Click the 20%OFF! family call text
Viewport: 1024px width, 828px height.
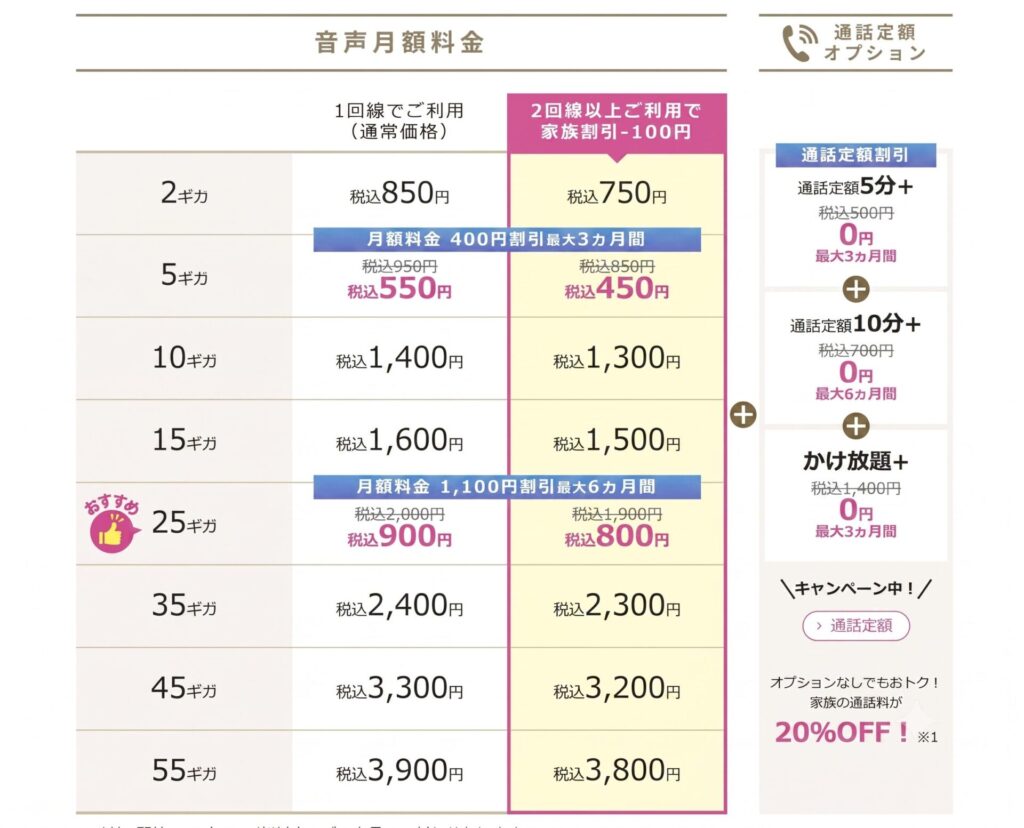coord(842,733)
